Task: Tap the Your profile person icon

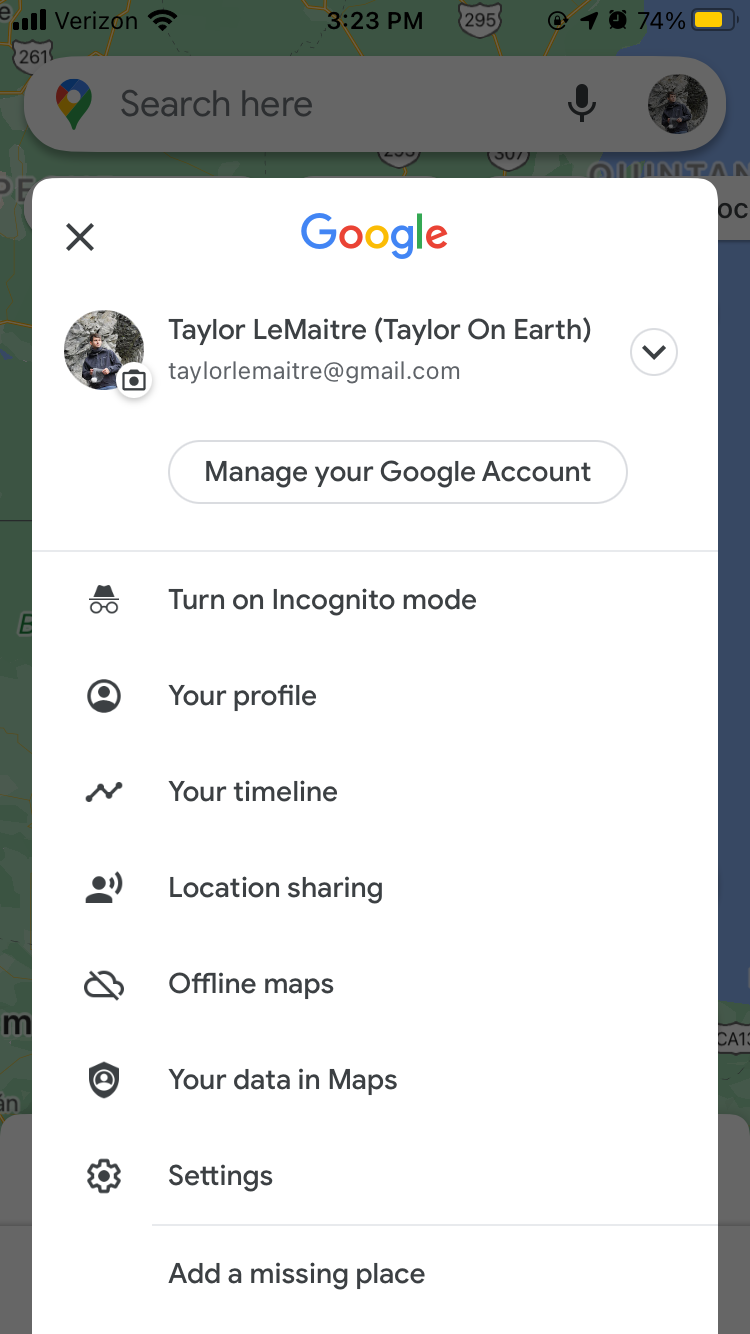Action: (x=104, y=696)
